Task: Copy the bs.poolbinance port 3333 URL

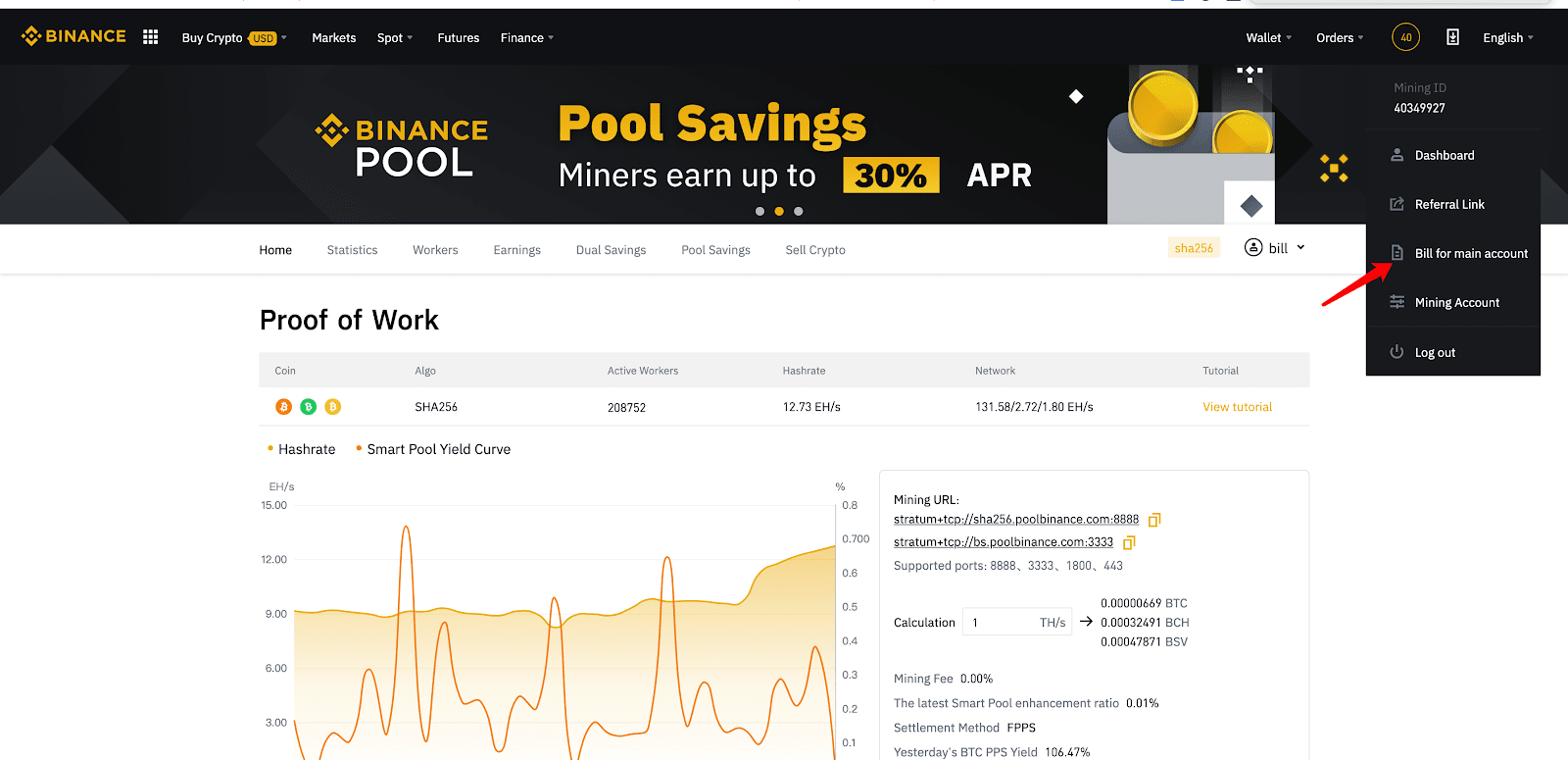Action: (1129, 542)
